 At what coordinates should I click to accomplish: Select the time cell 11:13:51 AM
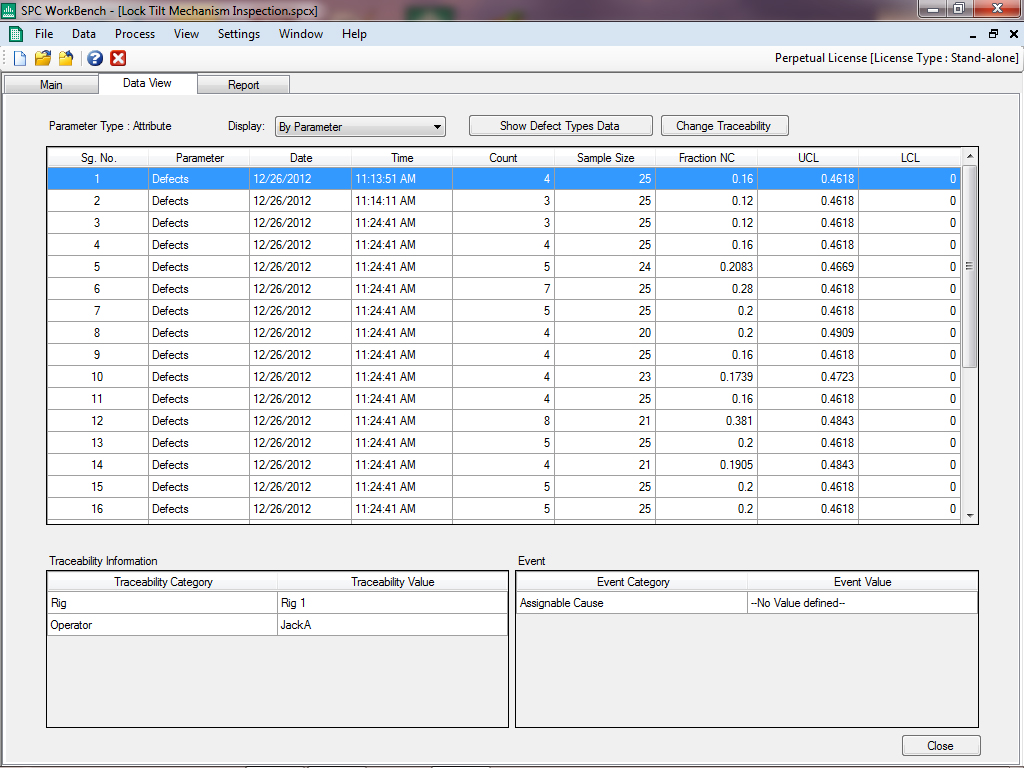point(402,179)
